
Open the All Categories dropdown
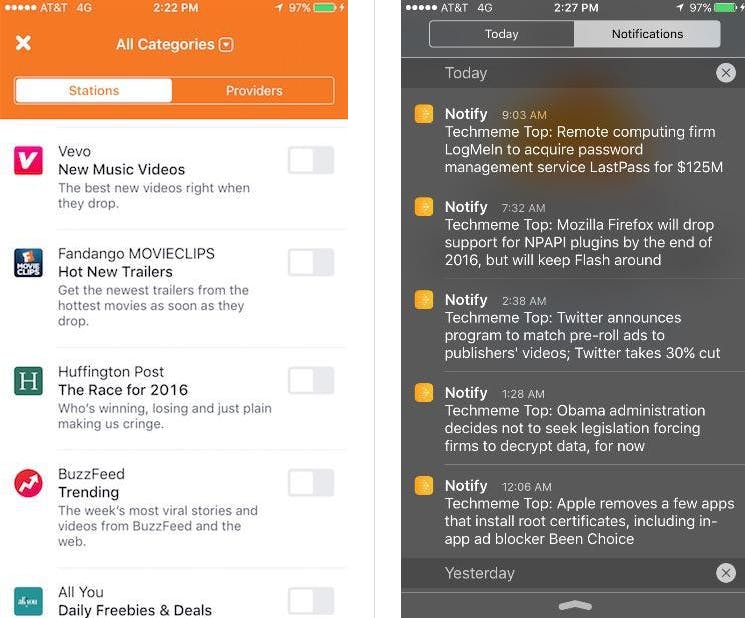pos(226,45)
